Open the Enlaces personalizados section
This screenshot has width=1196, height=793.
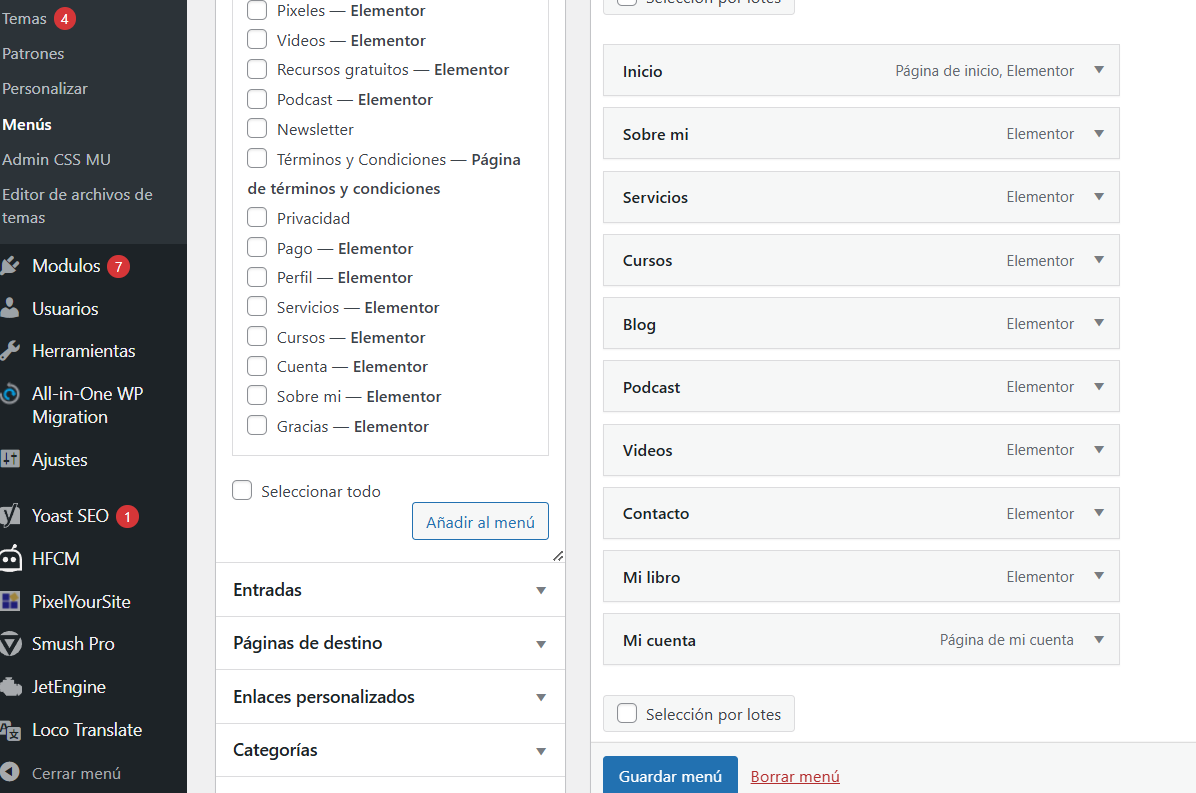[391, 697]
